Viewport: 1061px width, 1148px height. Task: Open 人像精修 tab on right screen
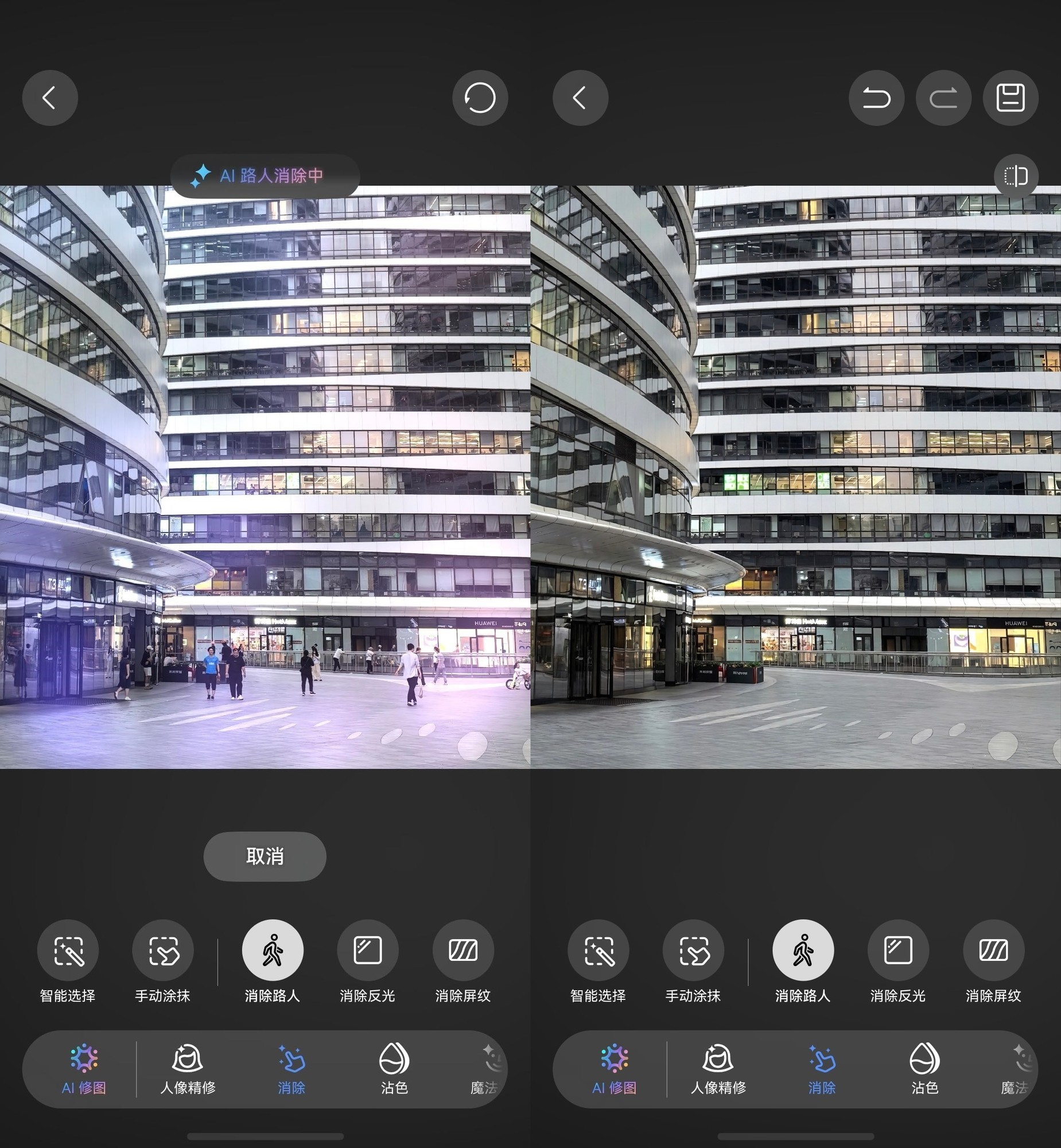pos(718,1069)
